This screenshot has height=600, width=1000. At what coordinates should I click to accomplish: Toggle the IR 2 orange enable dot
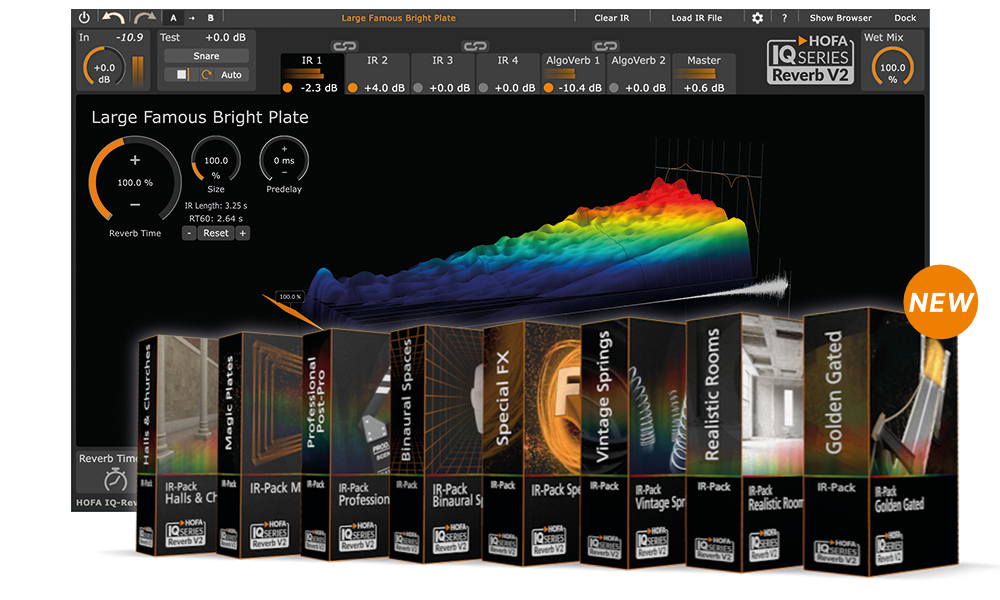pos(353,88)
